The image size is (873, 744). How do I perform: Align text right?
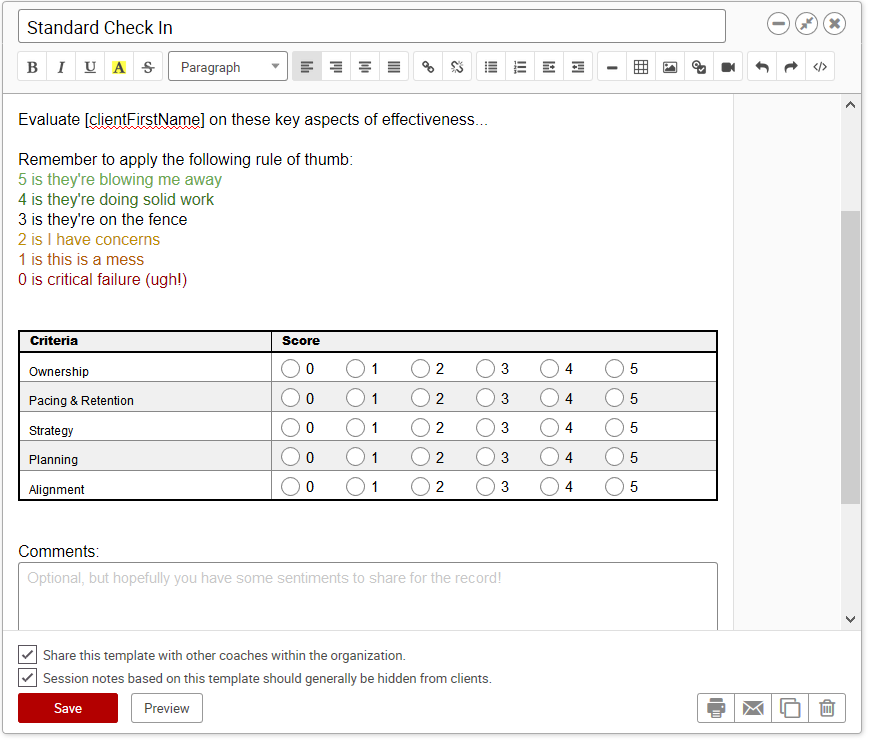click(x=336, y=67)
